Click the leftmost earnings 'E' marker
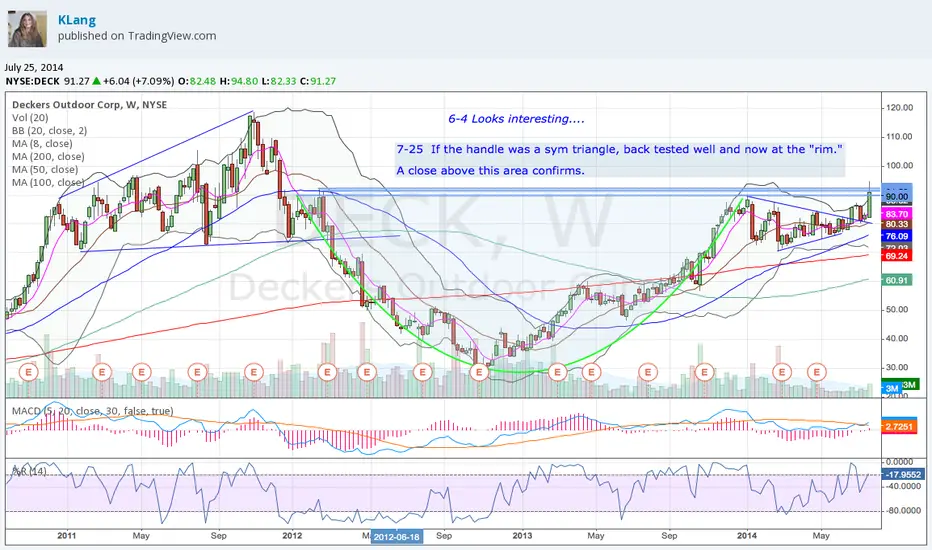 (x=28, y=373)
